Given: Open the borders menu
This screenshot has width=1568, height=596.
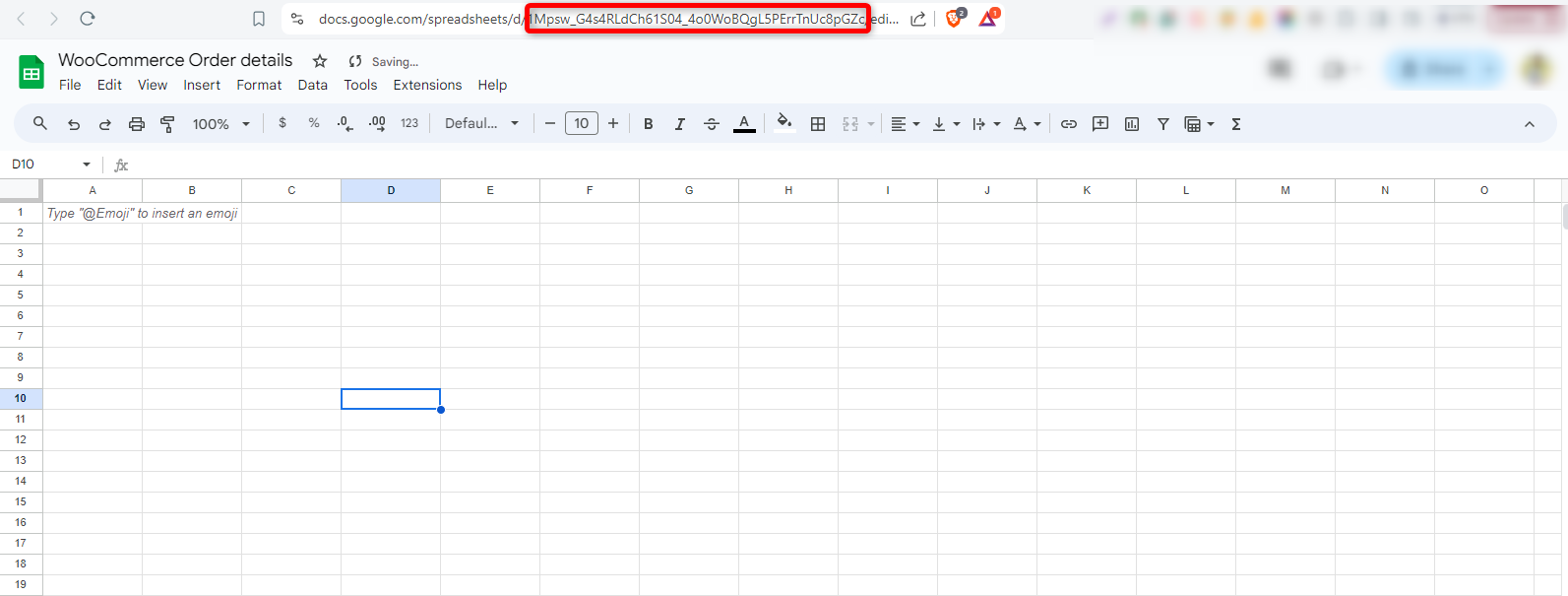Looking at the screenshot, I should tap(818, 123).
